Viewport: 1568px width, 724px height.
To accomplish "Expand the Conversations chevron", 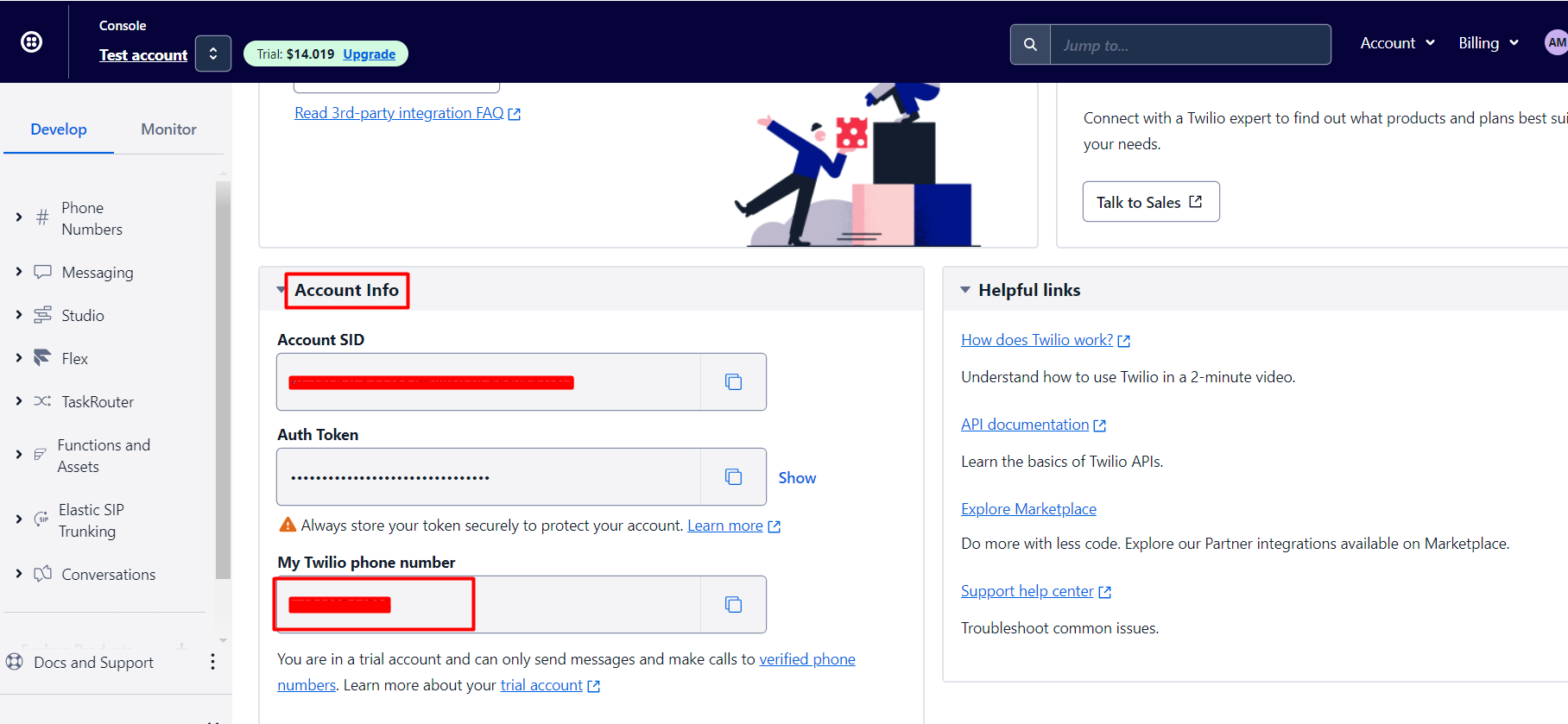I will [x=19, y=574].
